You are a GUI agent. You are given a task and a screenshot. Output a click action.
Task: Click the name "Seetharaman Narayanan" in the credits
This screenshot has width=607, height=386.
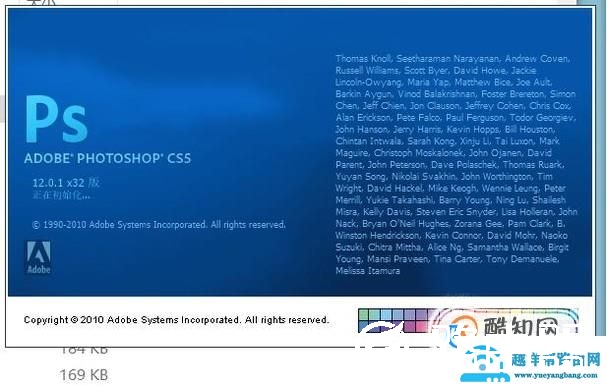[448, 58]
